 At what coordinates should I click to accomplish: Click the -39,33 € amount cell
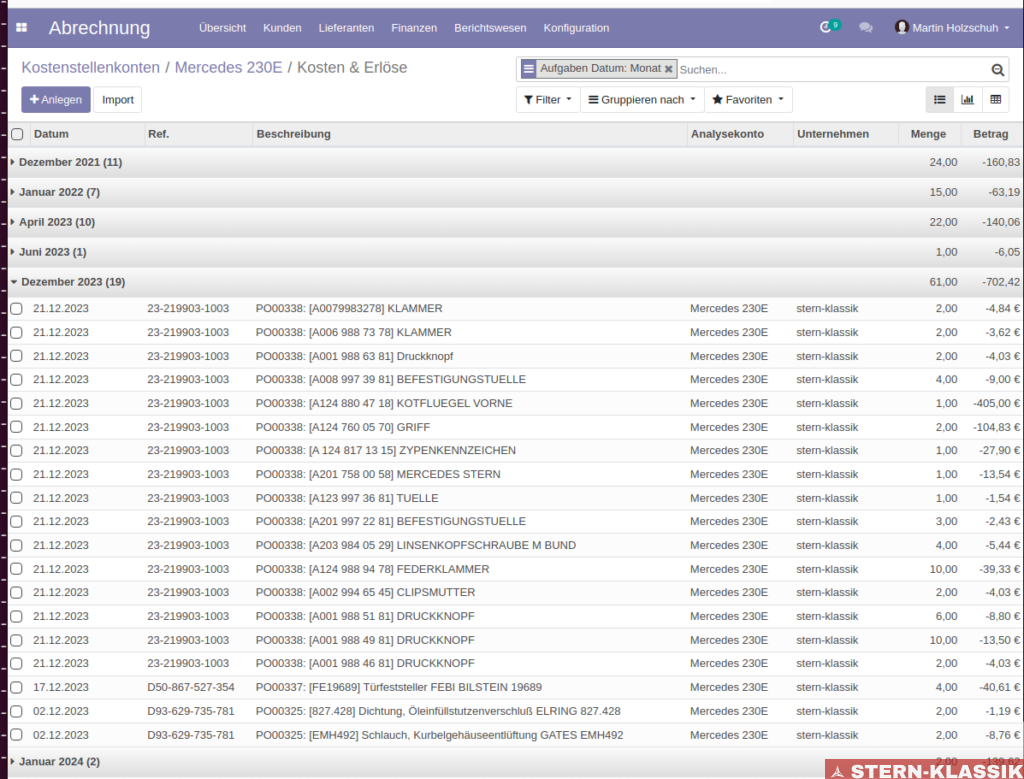(x=999, y=569)
